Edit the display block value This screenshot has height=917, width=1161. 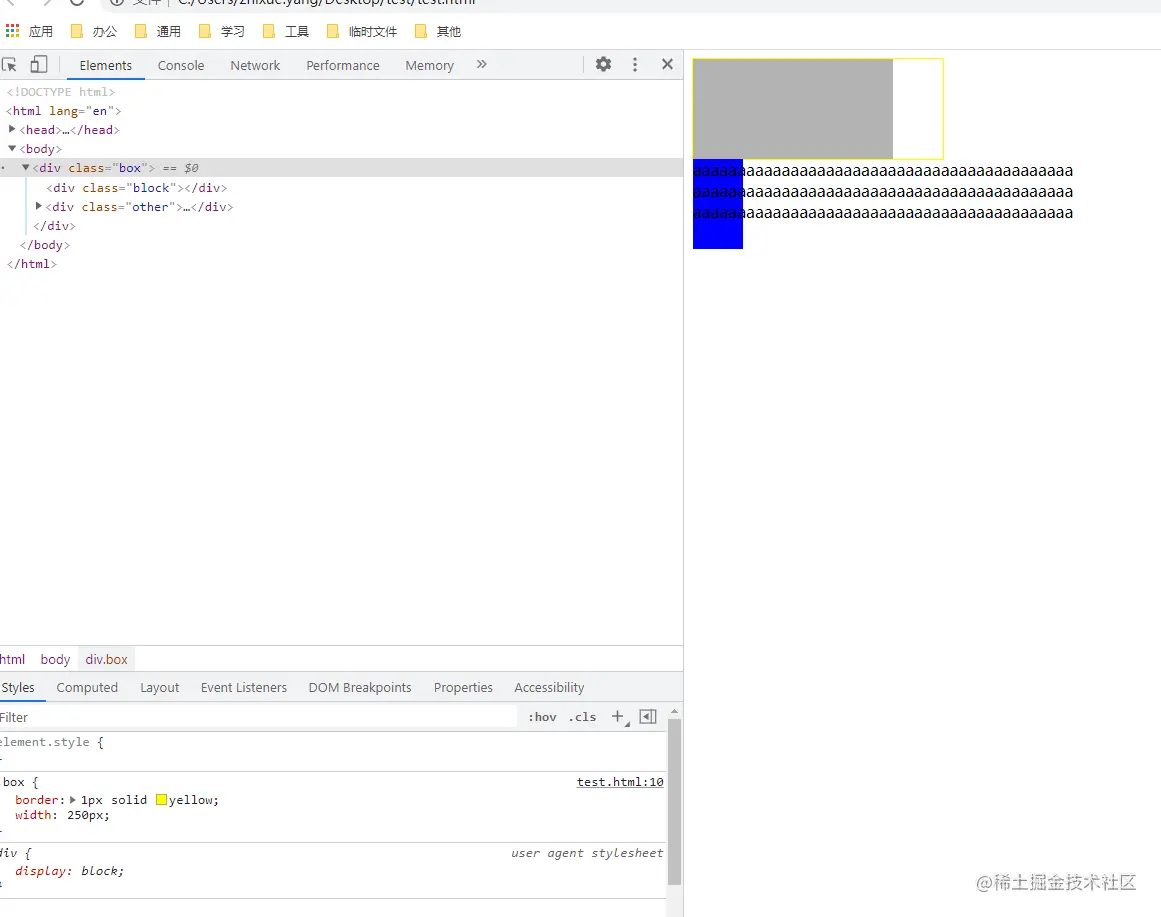(x=102, y=871)
